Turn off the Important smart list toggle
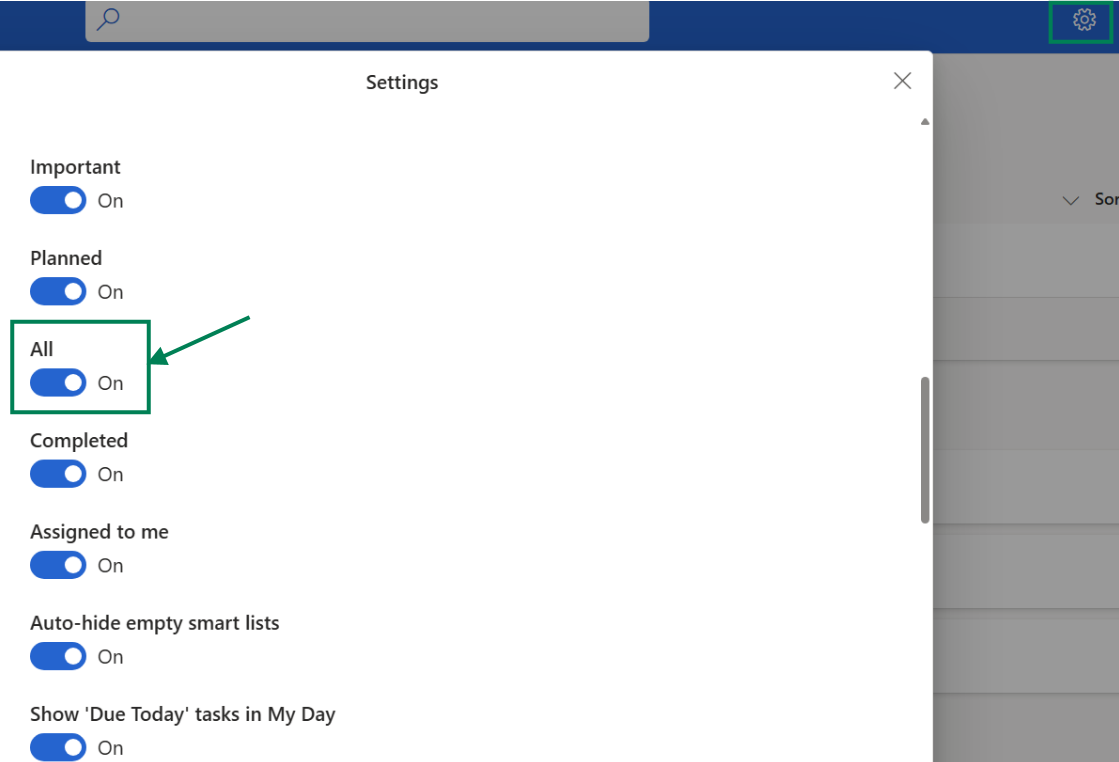Image resolution: width=1119 pixels, height=762 pixels. [x=58, y=200]
